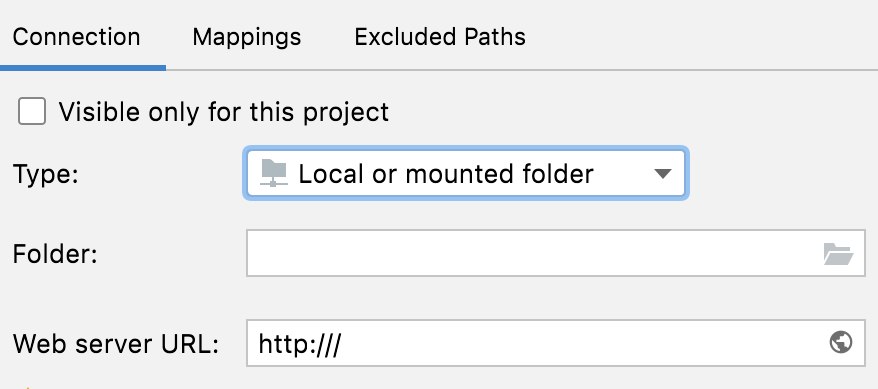878x389 pixels.
Task: Click the network folder icon in Type selector
Action: pyautogui.click(x=274, y=173)
